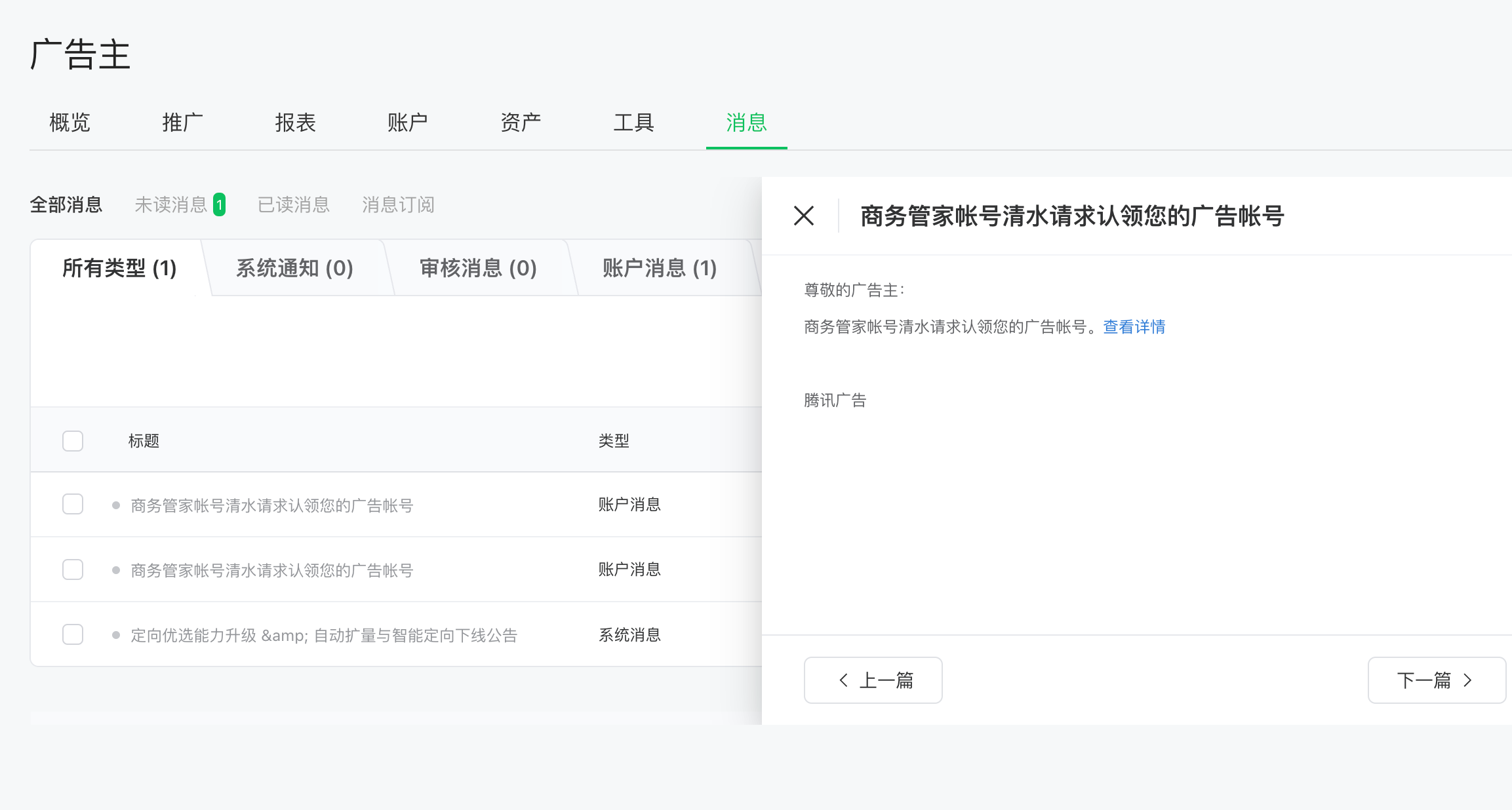This screenshot has height=810, width=1512.
Task: Tick the select-all checkbox beside 标题
Action: [x=73, y=441]
